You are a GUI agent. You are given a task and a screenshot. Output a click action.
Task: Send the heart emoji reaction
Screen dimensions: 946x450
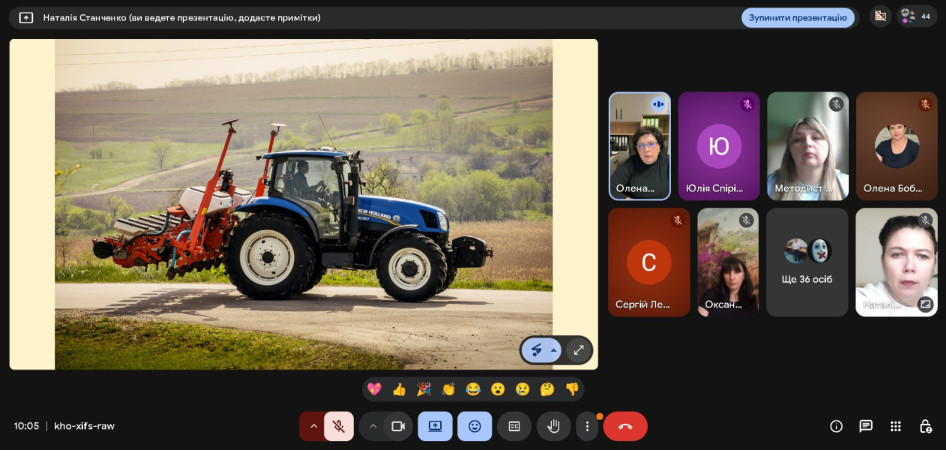375,389
